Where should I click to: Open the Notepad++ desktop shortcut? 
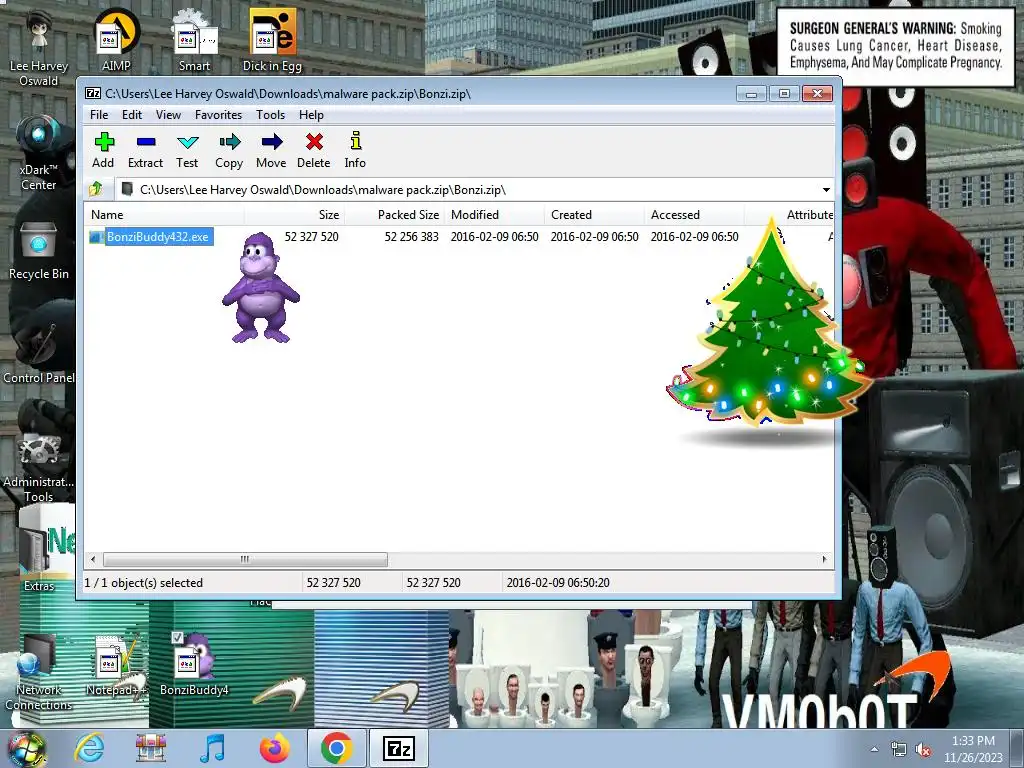[116, 665]
